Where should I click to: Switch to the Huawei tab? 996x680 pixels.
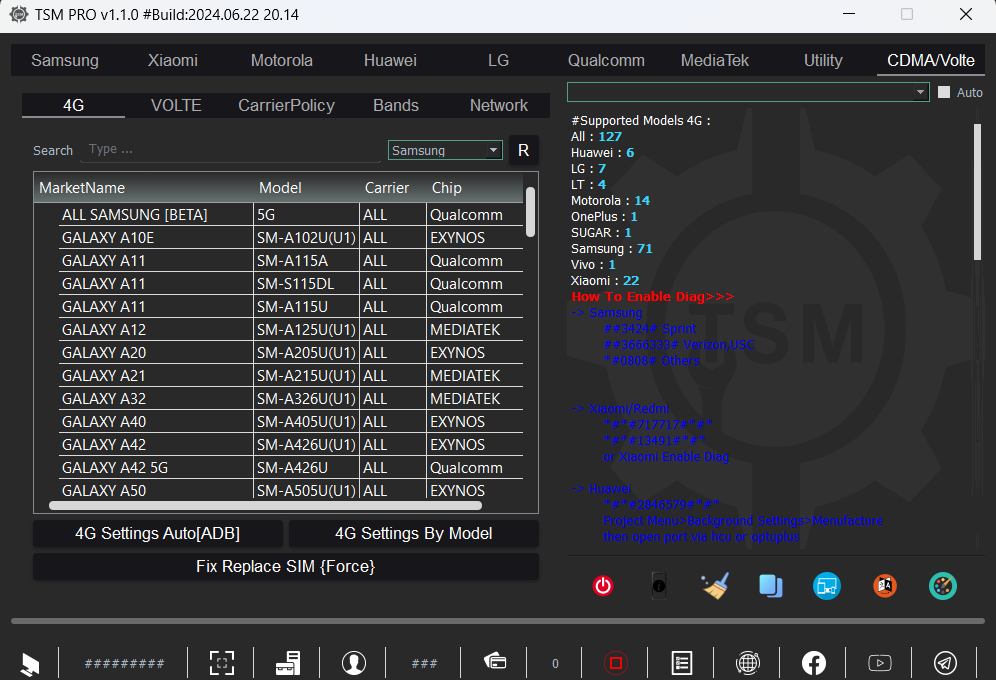(x=390, y=60)
